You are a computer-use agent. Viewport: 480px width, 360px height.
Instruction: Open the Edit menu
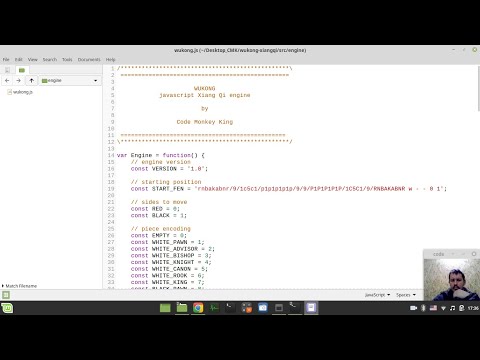point(18,59)
